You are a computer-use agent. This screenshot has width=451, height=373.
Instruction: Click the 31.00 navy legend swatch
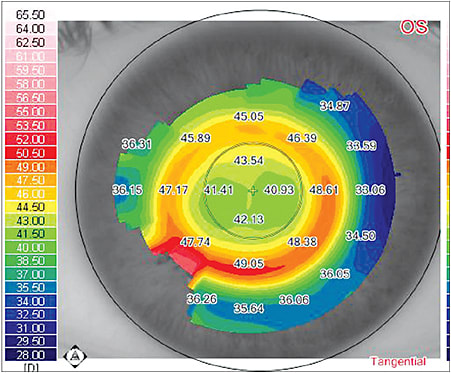[x=31, y=328]
